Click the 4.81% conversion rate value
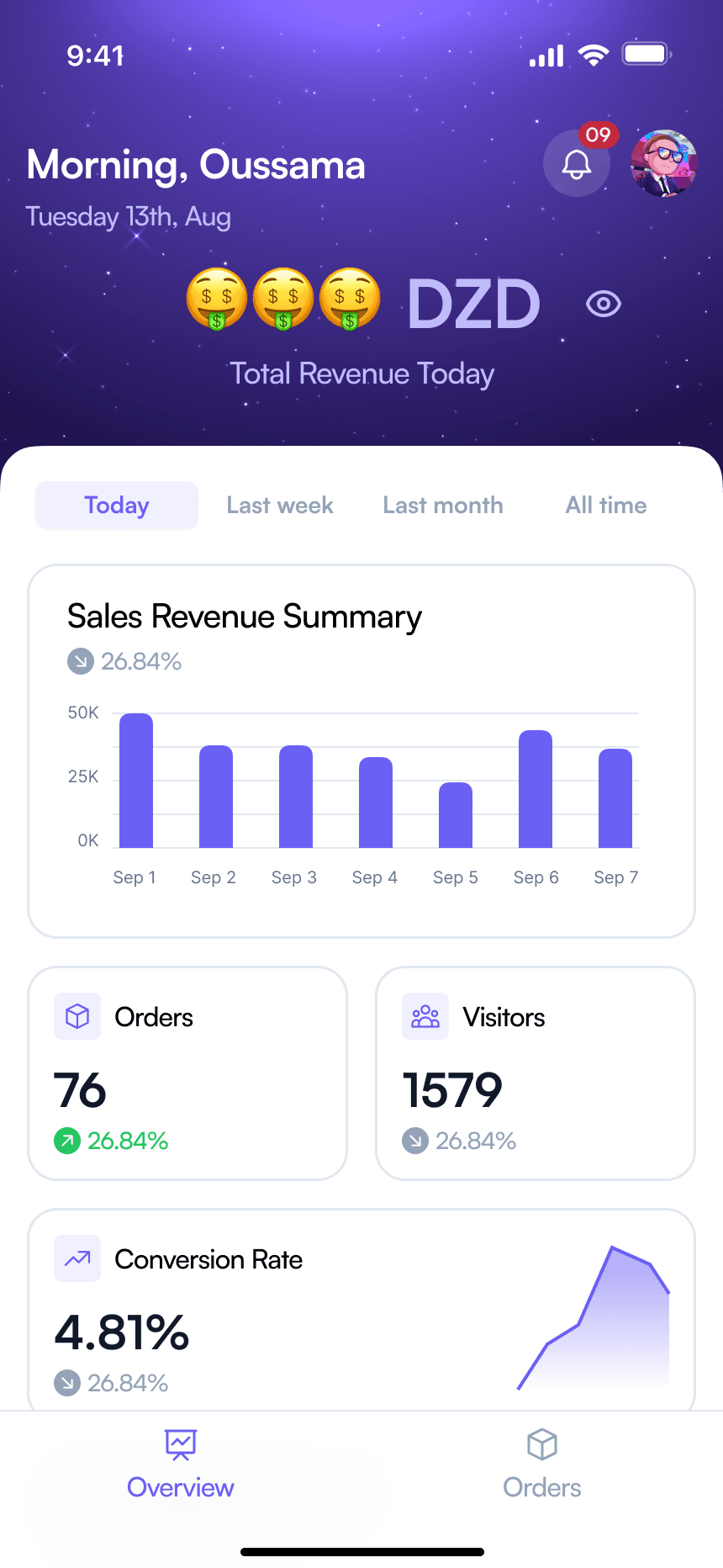 pos(122,1332)
